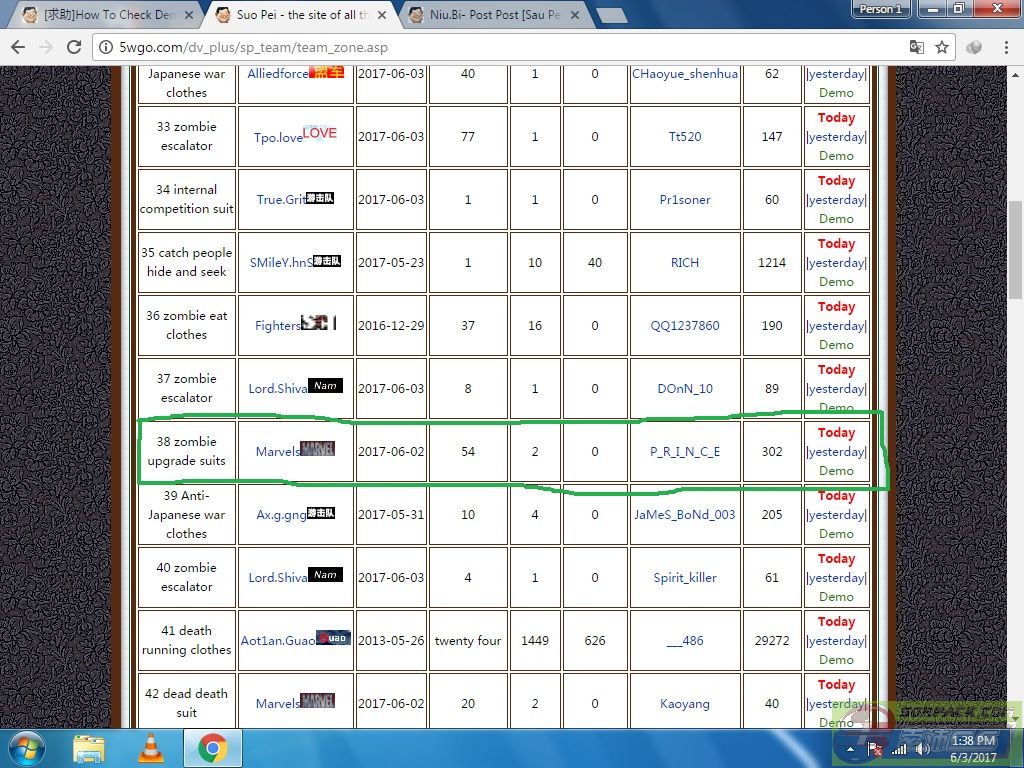Screen dimensions: 1024x768
Task: Open File Explorer from the taskbar
Action: point(89,748)
